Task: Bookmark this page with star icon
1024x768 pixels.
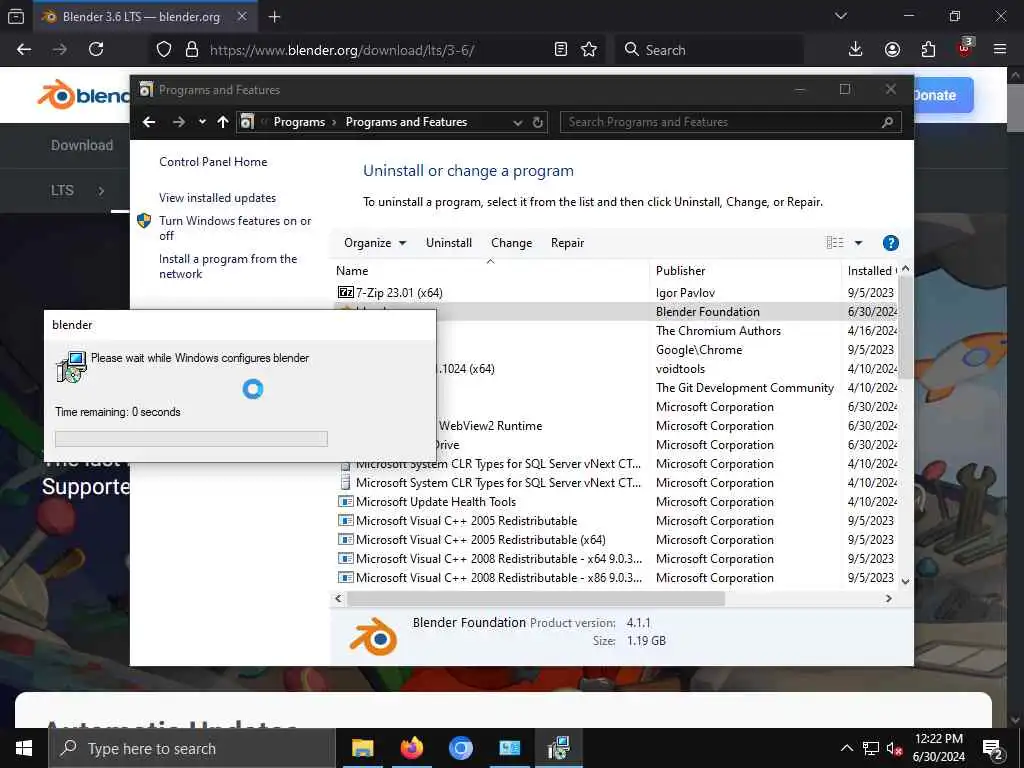Action: 589,50
